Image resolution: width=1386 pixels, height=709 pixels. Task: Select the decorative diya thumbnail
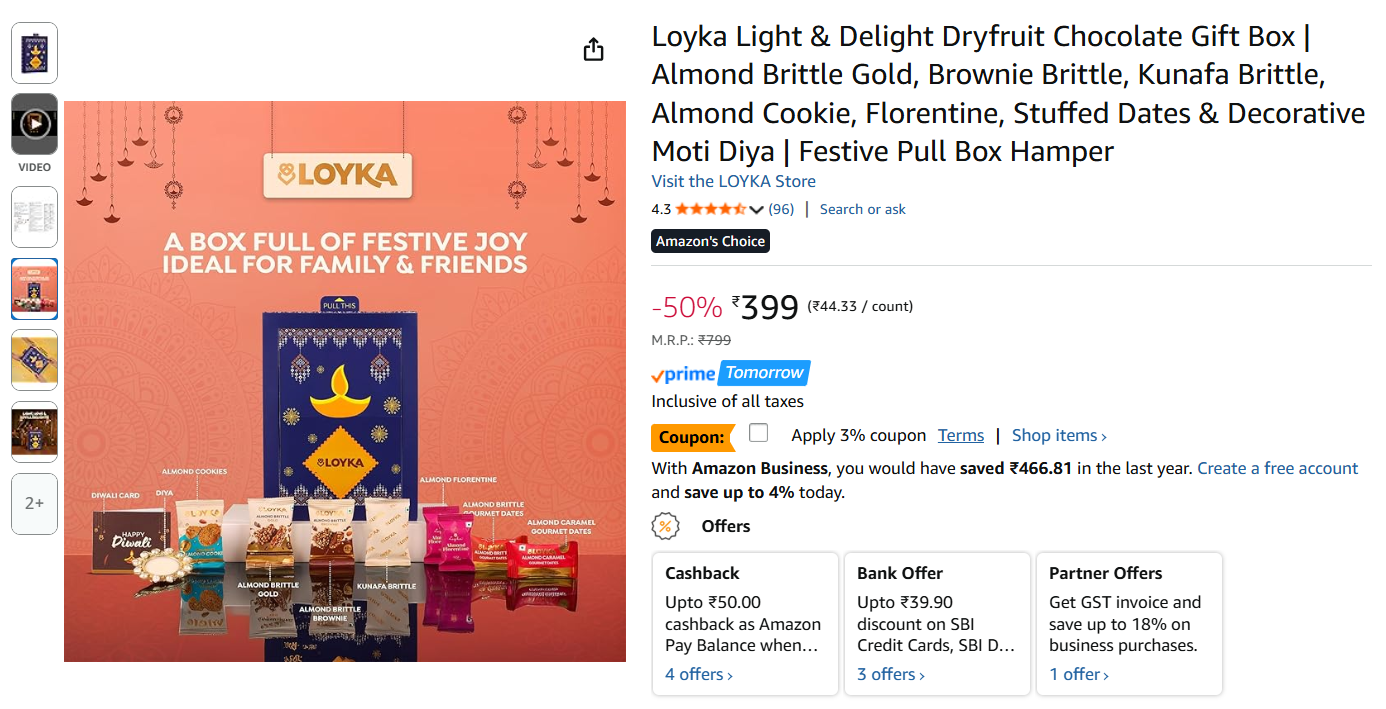pos(34,360)
